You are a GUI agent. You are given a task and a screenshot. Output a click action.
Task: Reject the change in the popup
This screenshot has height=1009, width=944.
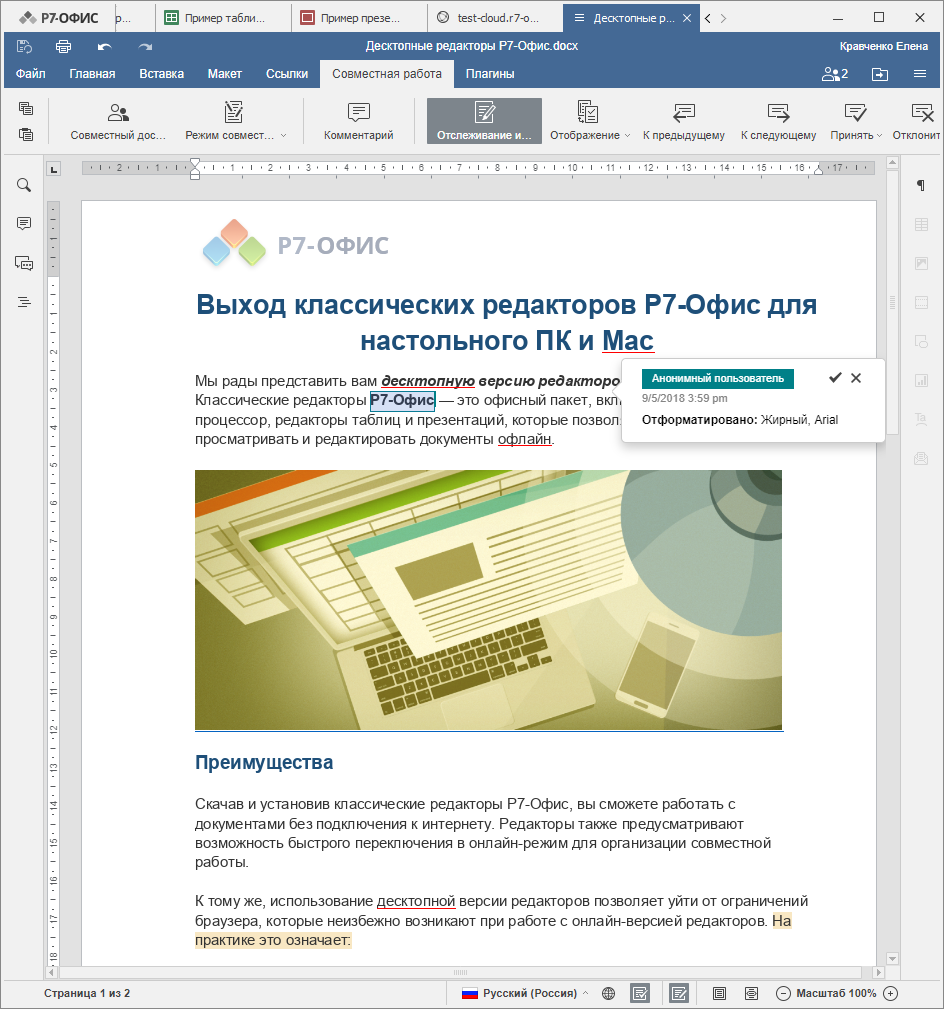pos(856,378)
